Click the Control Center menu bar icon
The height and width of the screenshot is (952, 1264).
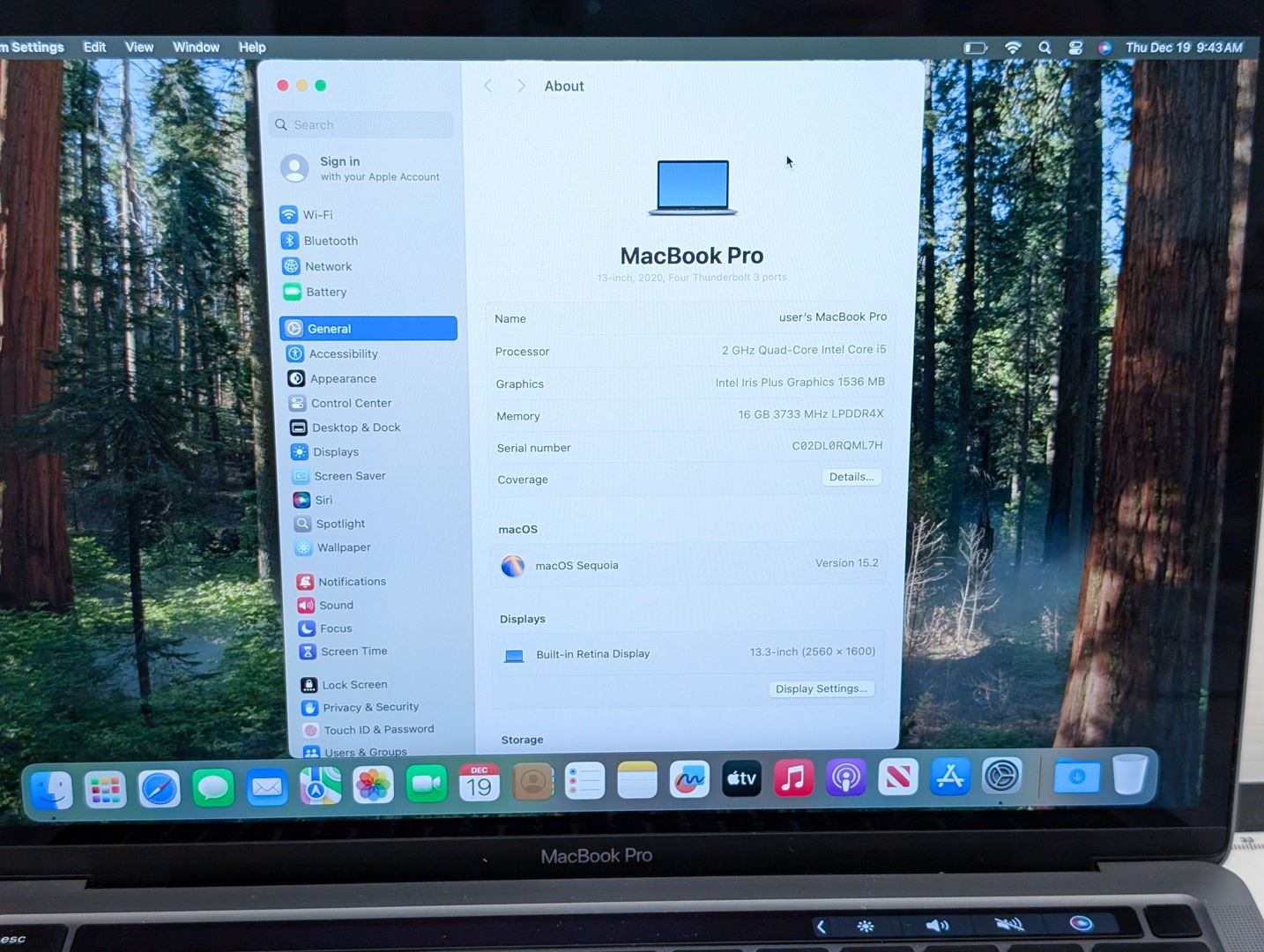[1075, 48]
